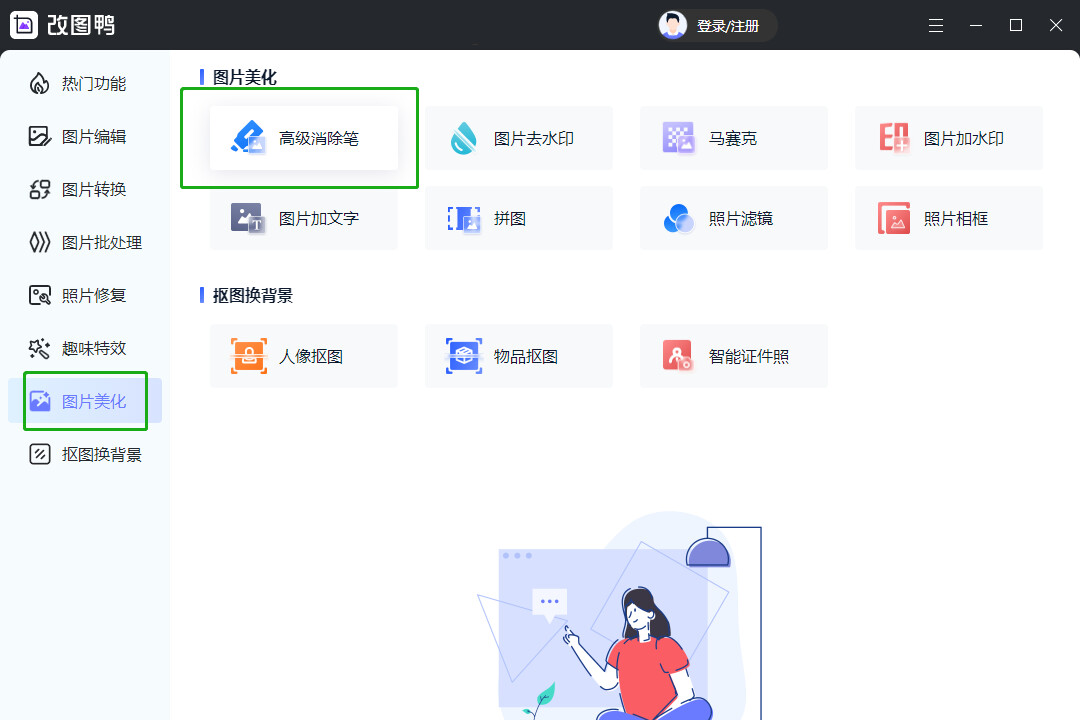Switch to the 图片编辑 sidebar label
Screen dimensions: 1080x720
click(94, 137)
